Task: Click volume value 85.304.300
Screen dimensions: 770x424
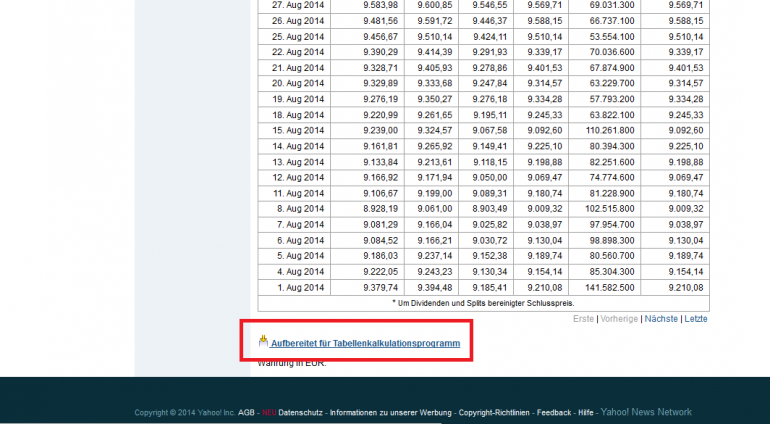Action: pyautogui.click(x=612, y=272)
